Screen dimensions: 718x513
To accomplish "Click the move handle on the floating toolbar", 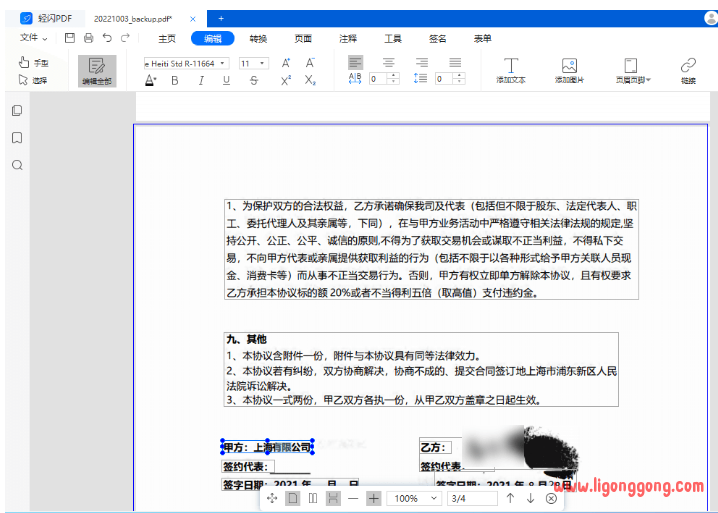I will point(272,498).
